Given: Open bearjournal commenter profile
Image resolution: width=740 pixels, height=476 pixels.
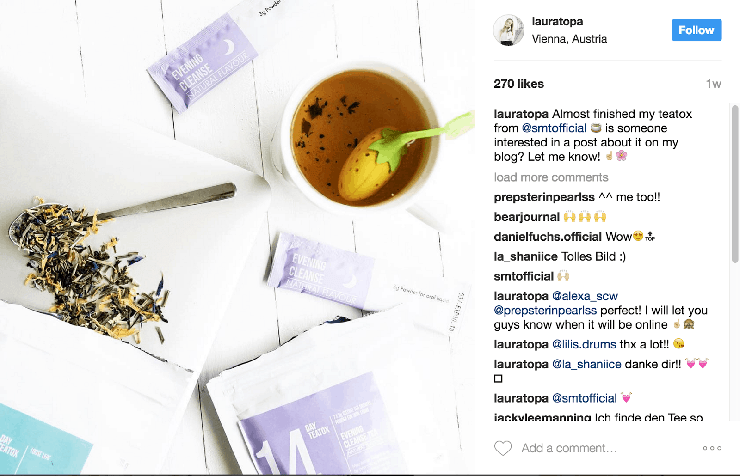Looking at the screenshot, I should pos(526,217).
